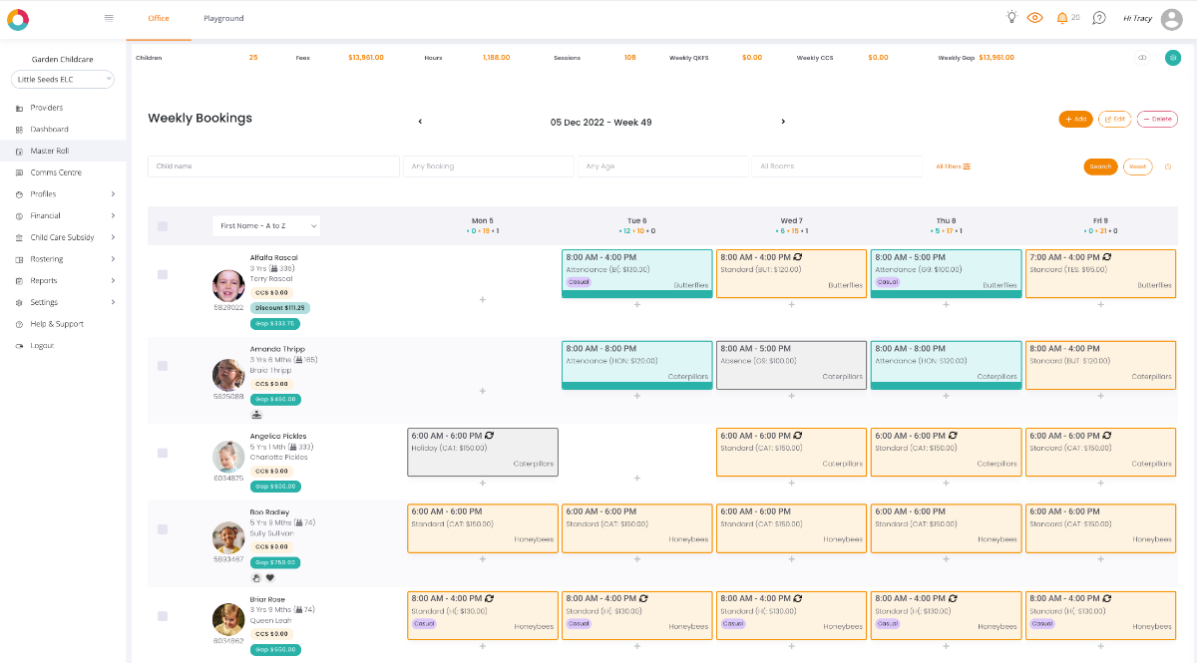Screen dimensions: 1197x666
Task: Go to previous week arrow
Action: click(420, 121)
